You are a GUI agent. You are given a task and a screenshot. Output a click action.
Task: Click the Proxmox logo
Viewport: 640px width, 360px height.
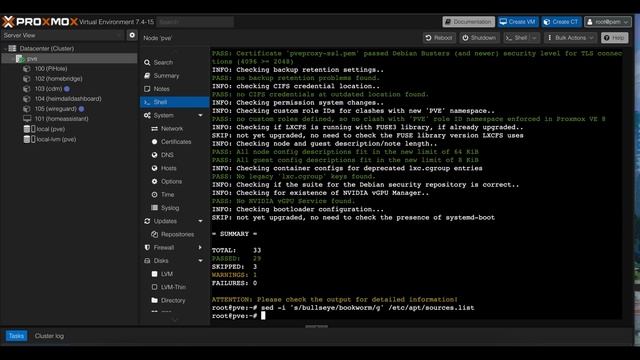(40, 22)
